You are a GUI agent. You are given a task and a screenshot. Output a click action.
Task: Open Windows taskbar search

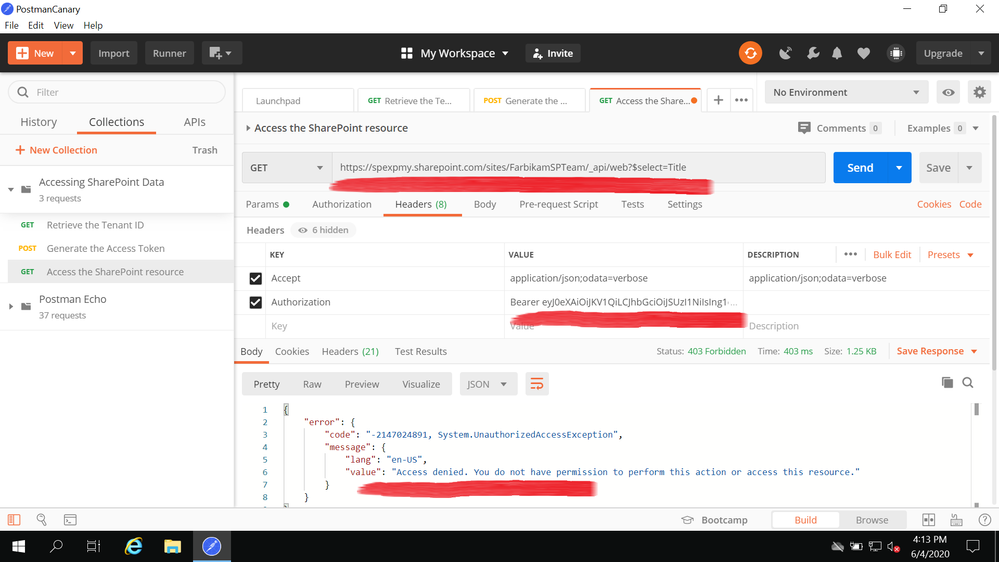click(56, 546)
